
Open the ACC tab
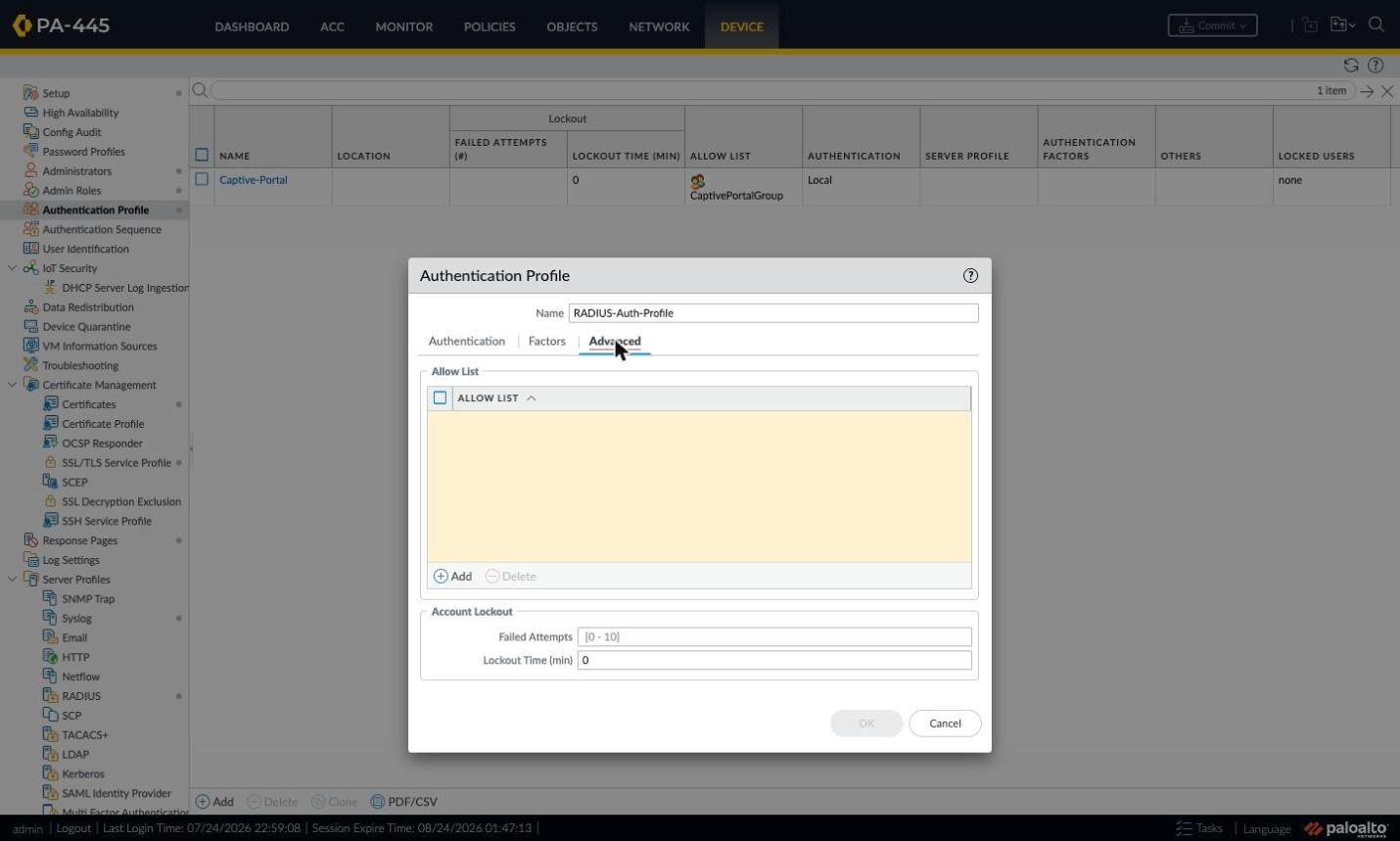pyautogui.click(x=332, y=26)
